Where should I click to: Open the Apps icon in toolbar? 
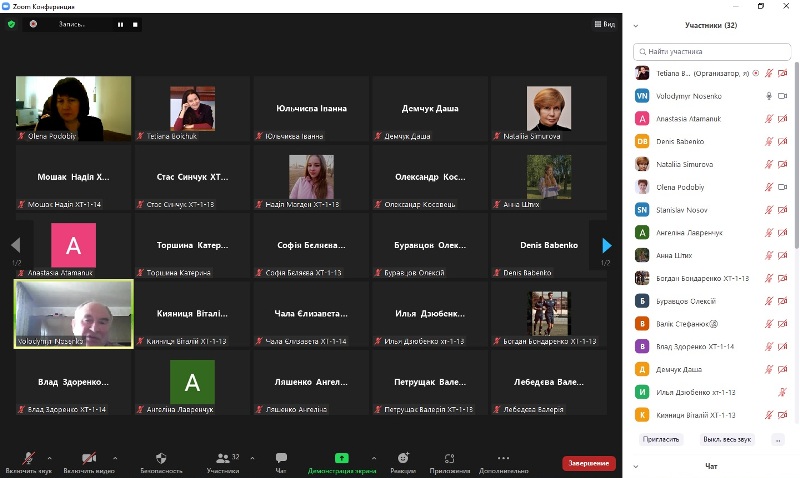450,458
